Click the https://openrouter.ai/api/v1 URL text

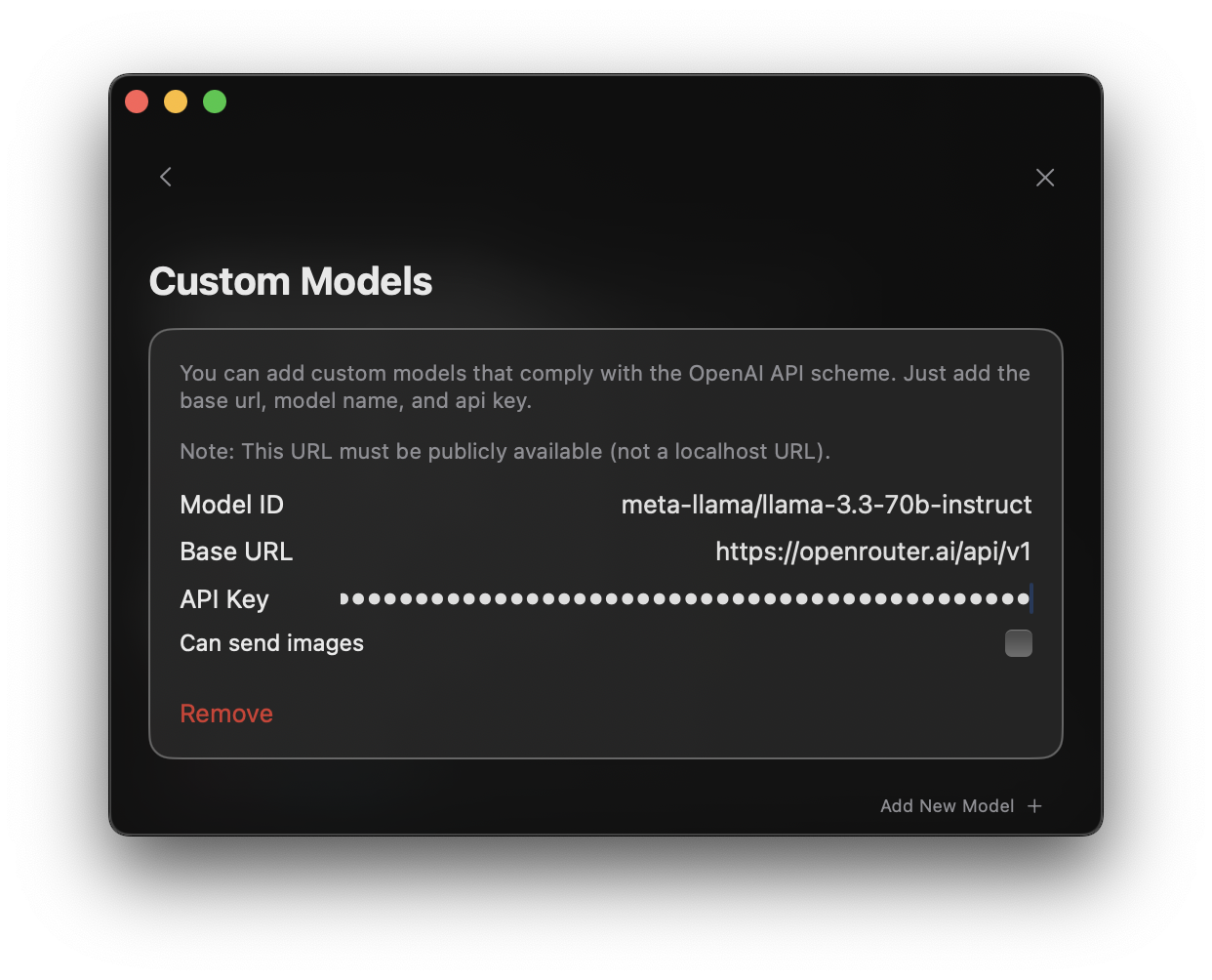[872, 551]
